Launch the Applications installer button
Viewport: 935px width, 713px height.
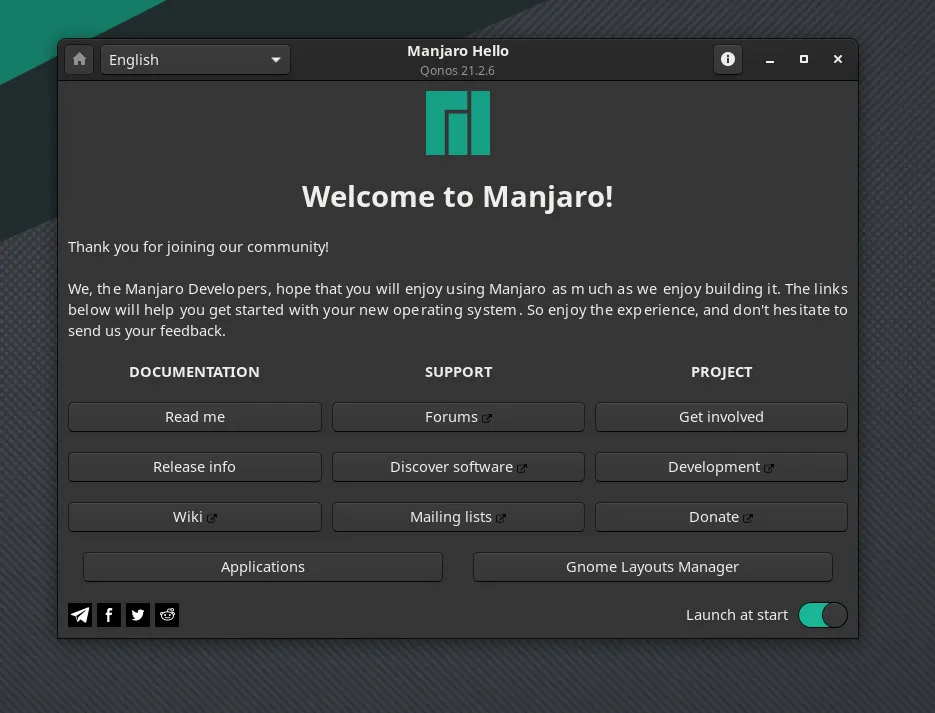[x=262, y=567]
